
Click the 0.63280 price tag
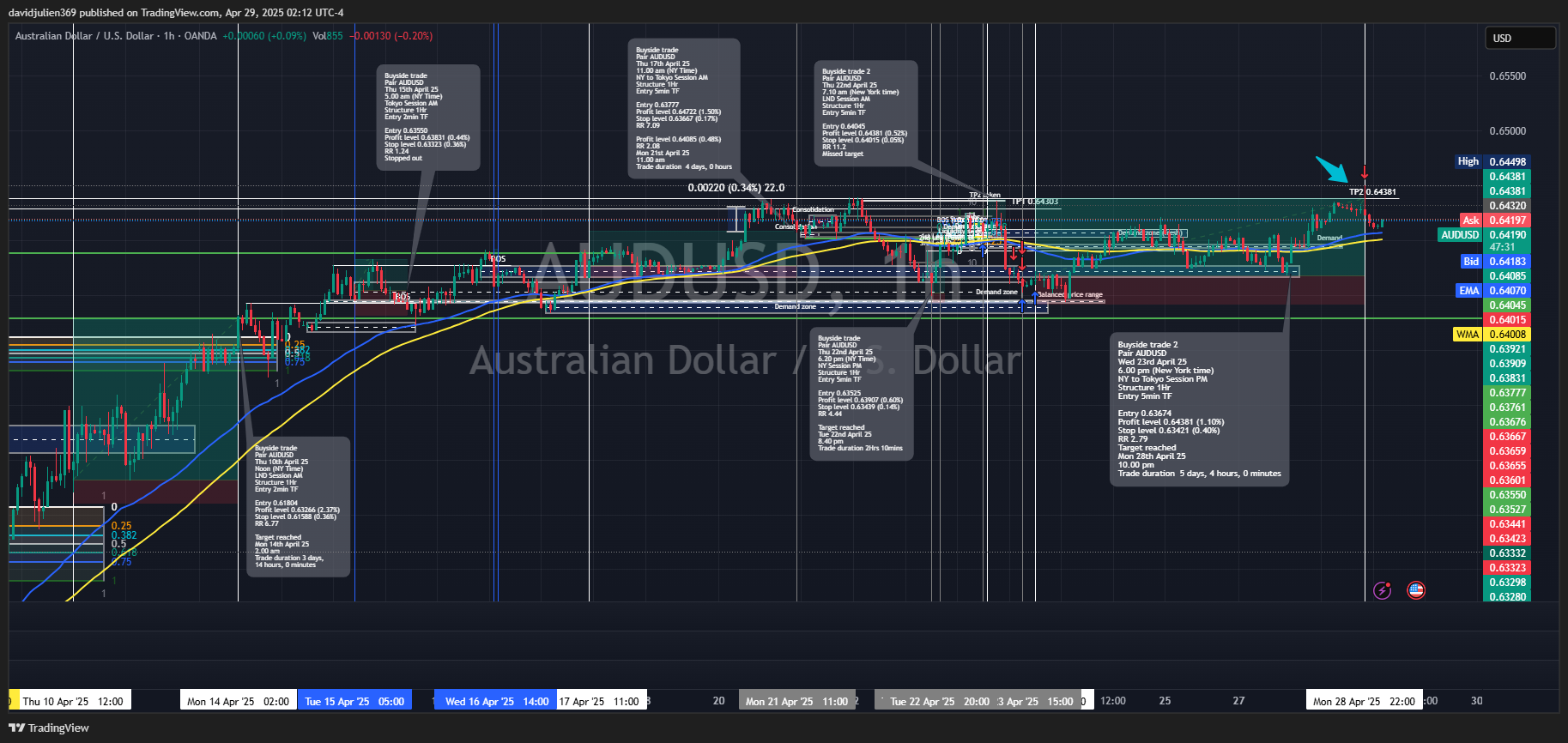coord(1508,597)
